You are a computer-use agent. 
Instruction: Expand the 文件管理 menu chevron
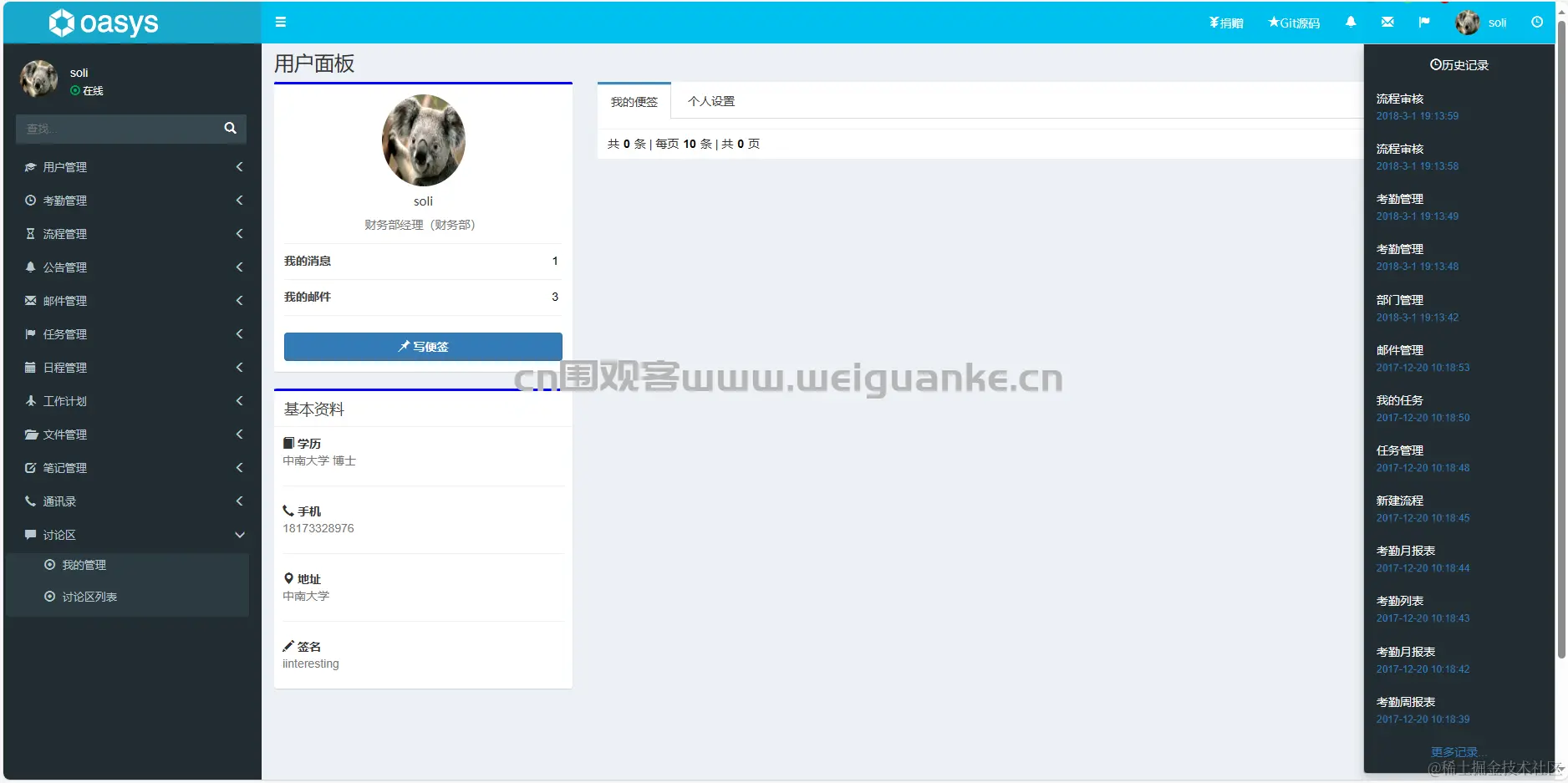240,435
